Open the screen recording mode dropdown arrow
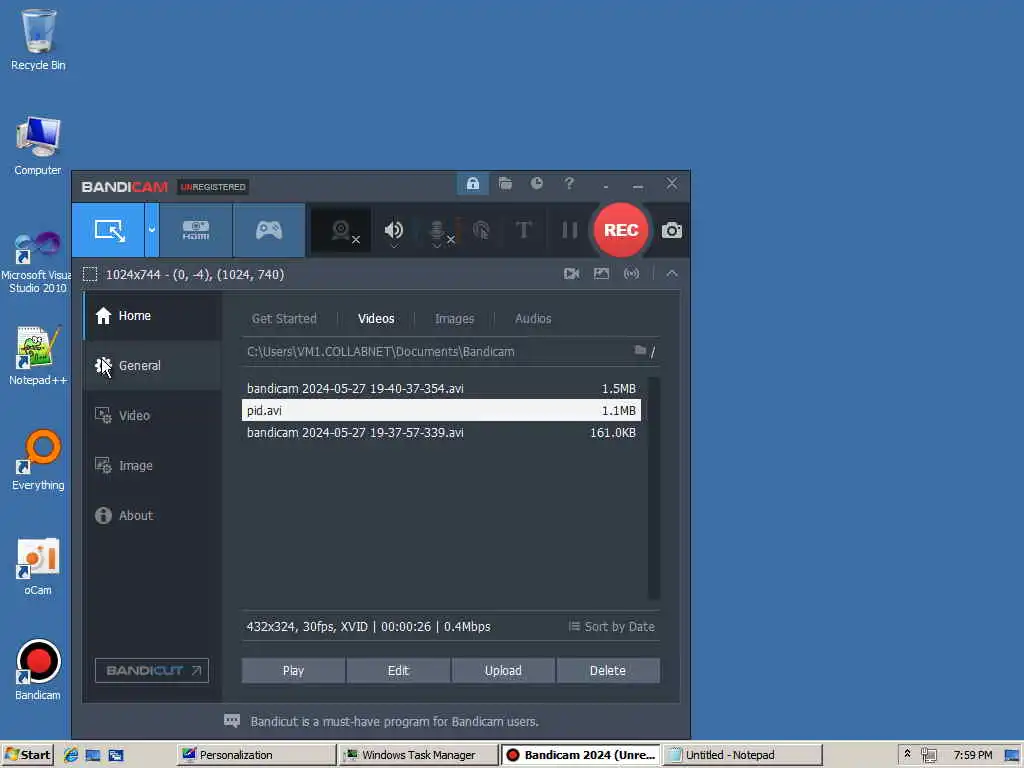 pyautogui.click(x=152, y=230)
